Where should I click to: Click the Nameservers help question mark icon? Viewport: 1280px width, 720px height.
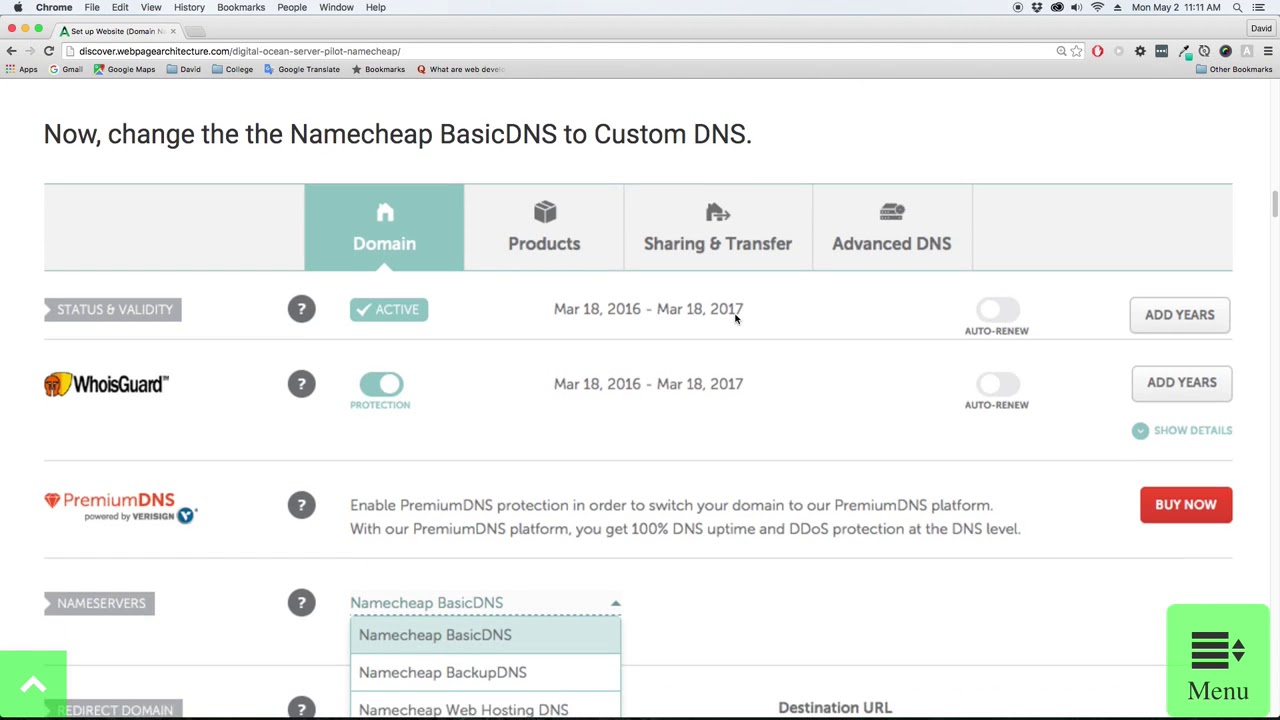click(301, 603)
